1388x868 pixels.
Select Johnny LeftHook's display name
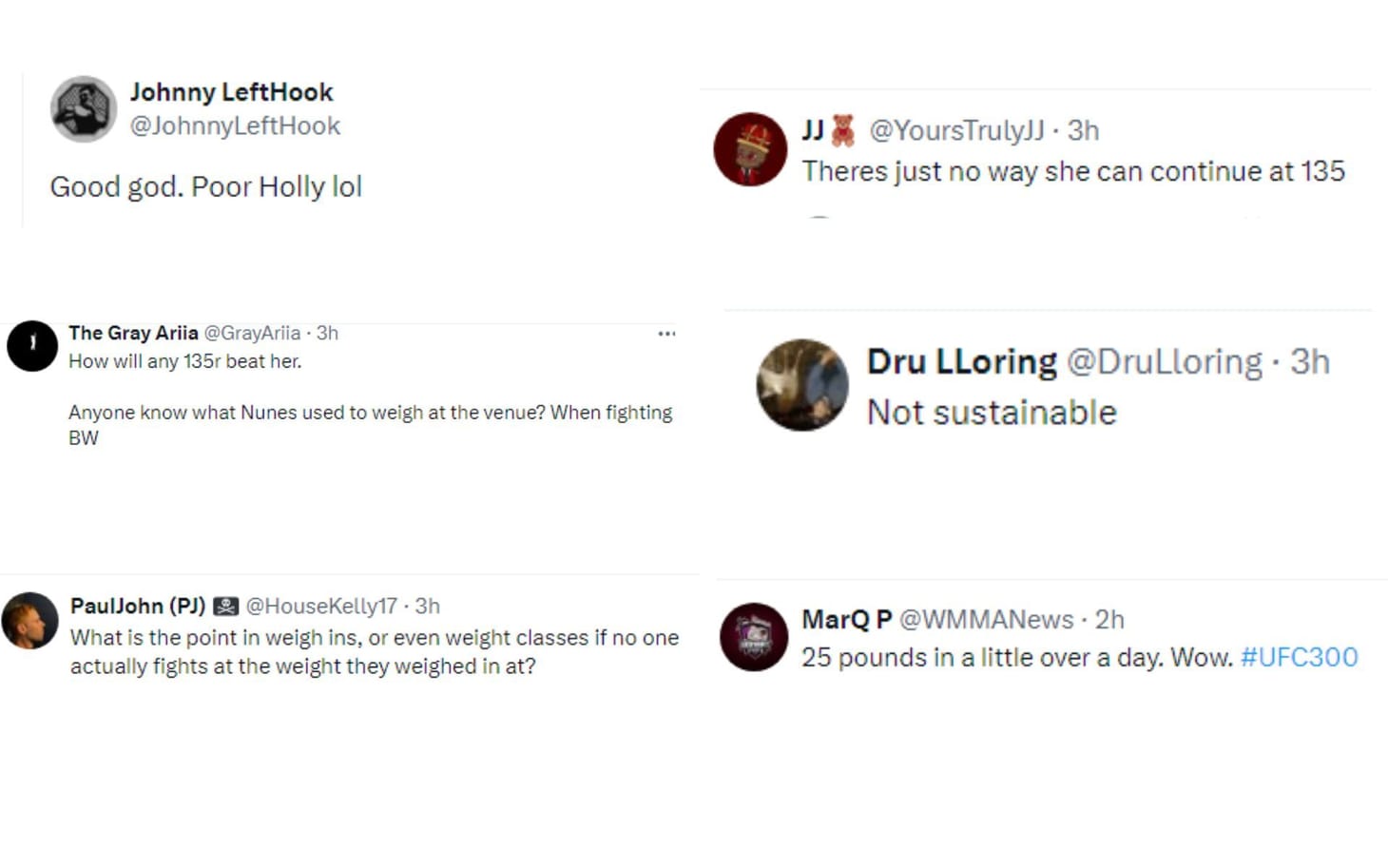click(232, 91)
